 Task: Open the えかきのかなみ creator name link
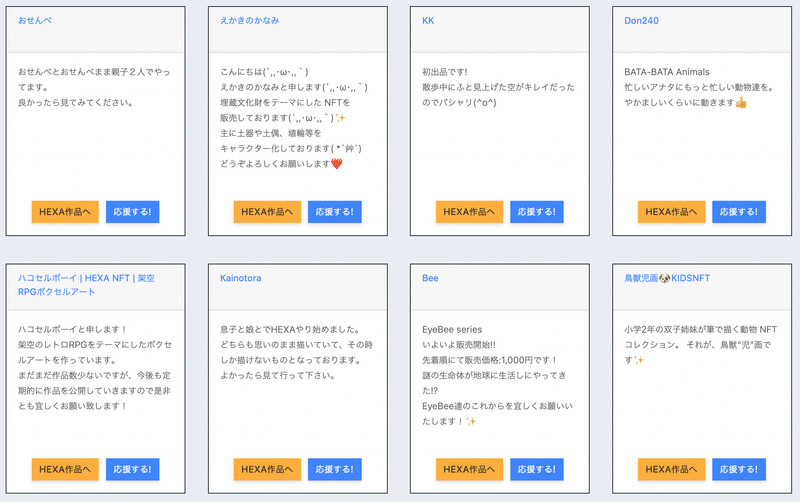249,20
